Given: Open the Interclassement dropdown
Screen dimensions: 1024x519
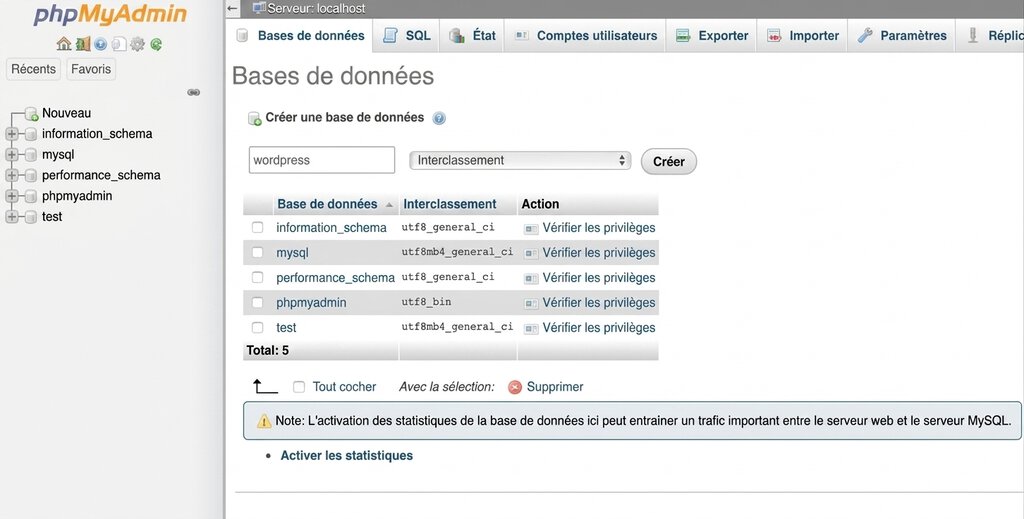Looking at the screenshot, I should click(520, 160).
